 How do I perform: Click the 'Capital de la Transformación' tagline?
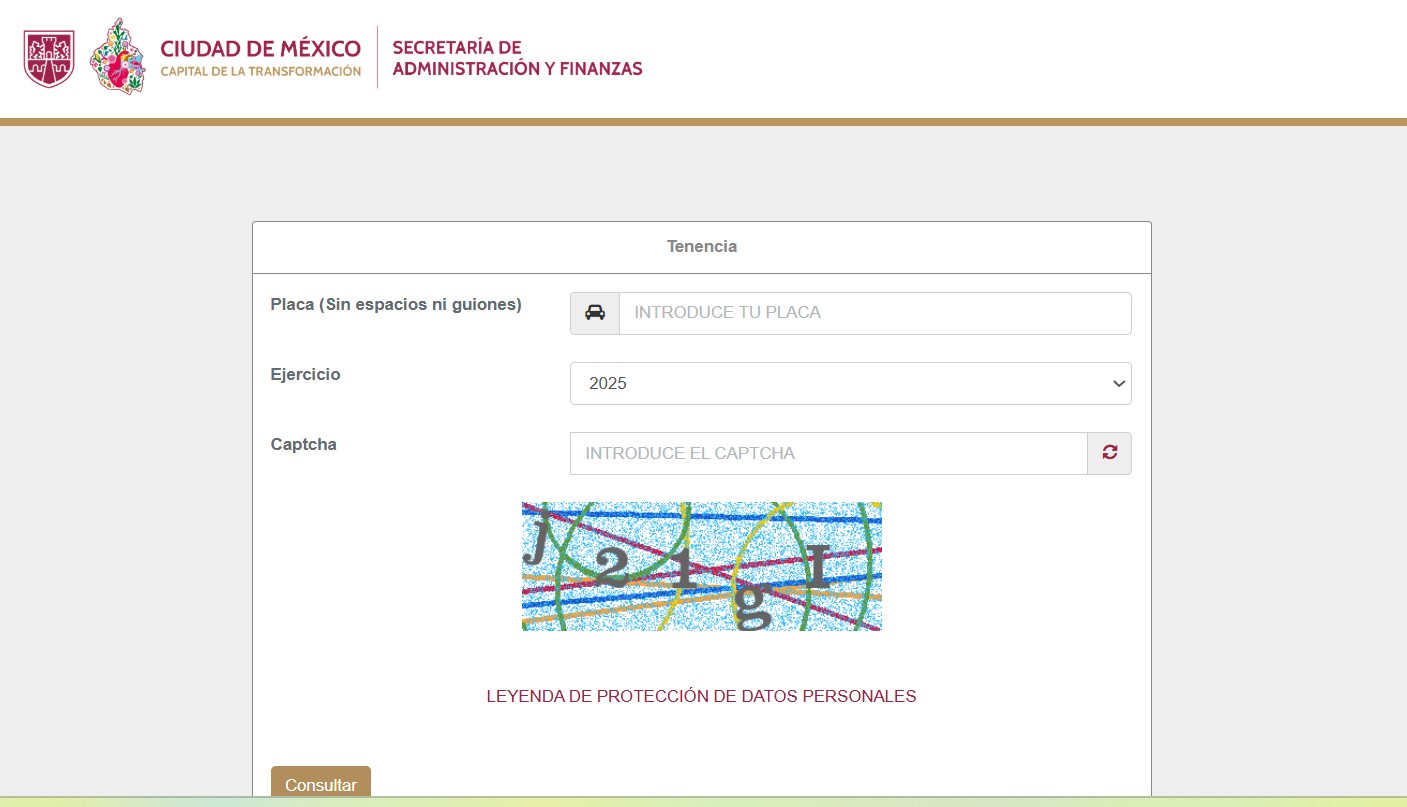click(x=262, y=70)
